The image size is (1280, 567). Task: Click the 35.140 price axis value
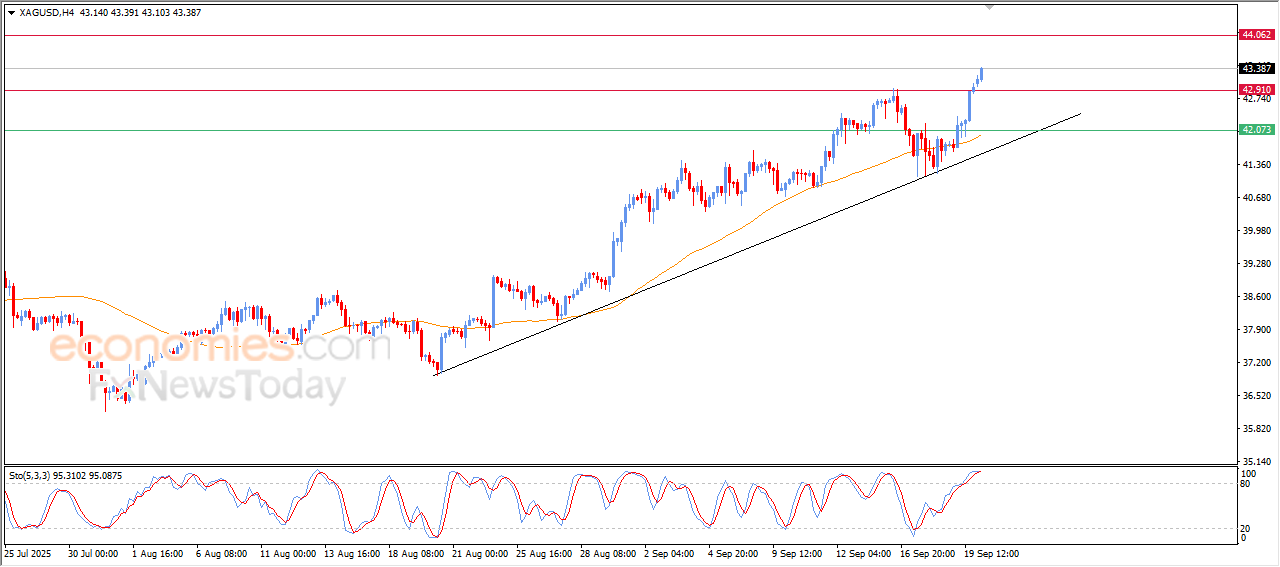(x=1255, y=461)
